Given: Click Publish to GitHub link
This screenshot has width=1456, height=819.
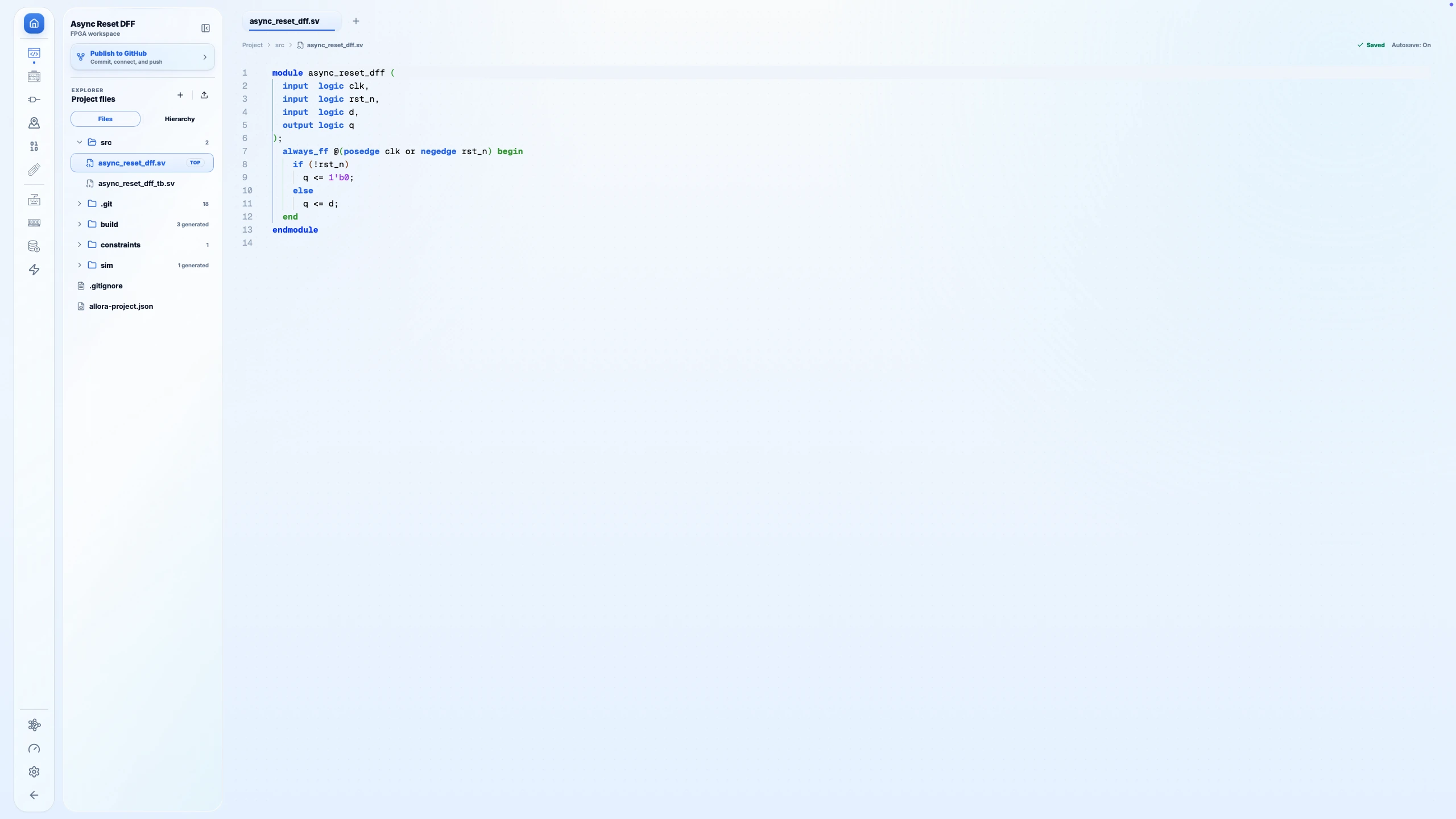Looking at the screenshot, I should tap(118, 53).
